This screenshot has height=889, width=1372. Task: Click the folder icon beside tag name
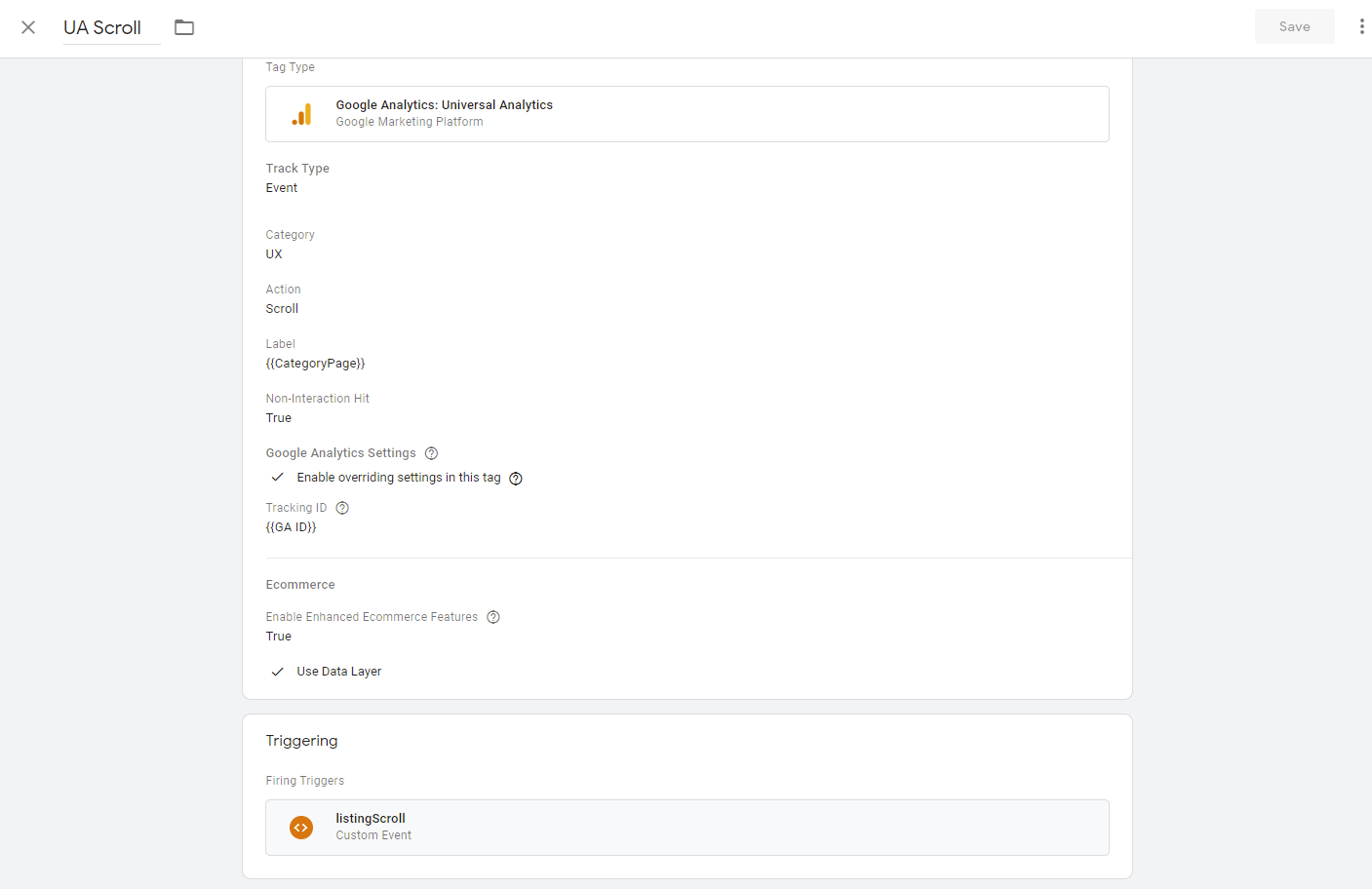coord(184,27)
